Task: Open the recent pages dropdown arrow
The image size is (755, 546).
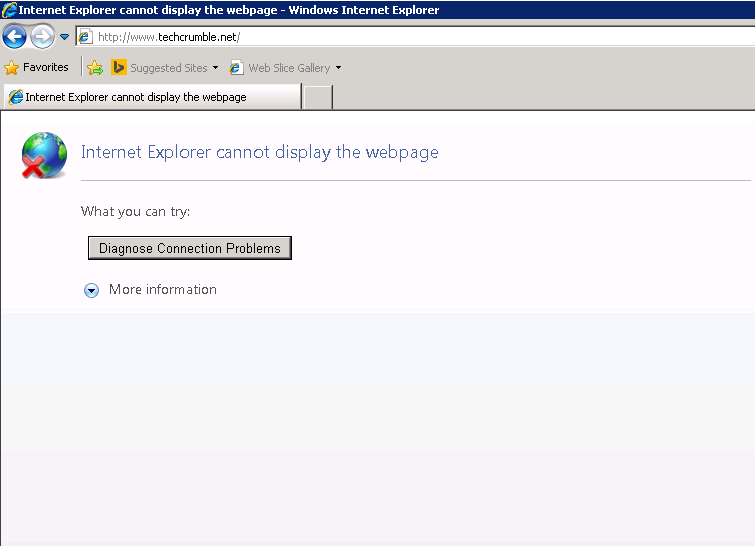Action: coord(65,37)
